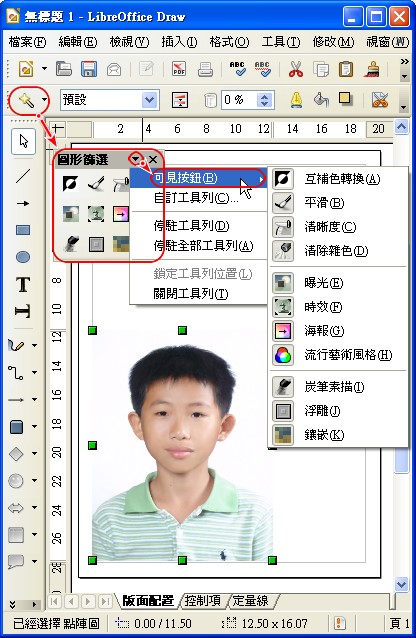
Task: Export directly as PDF icon
Action: coord(179,69)
